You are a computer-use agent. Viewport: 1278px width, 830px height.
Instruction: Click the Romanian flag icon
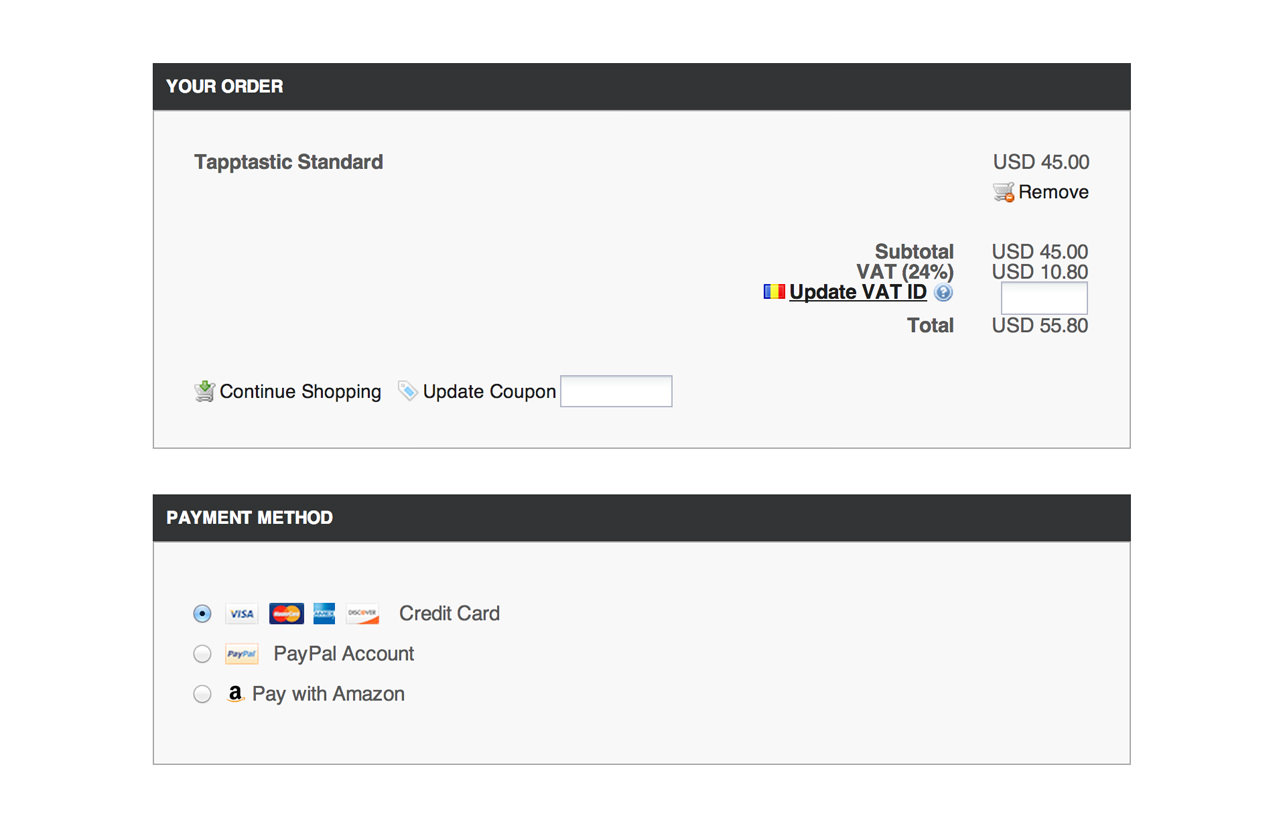click(x=774, y=292)
